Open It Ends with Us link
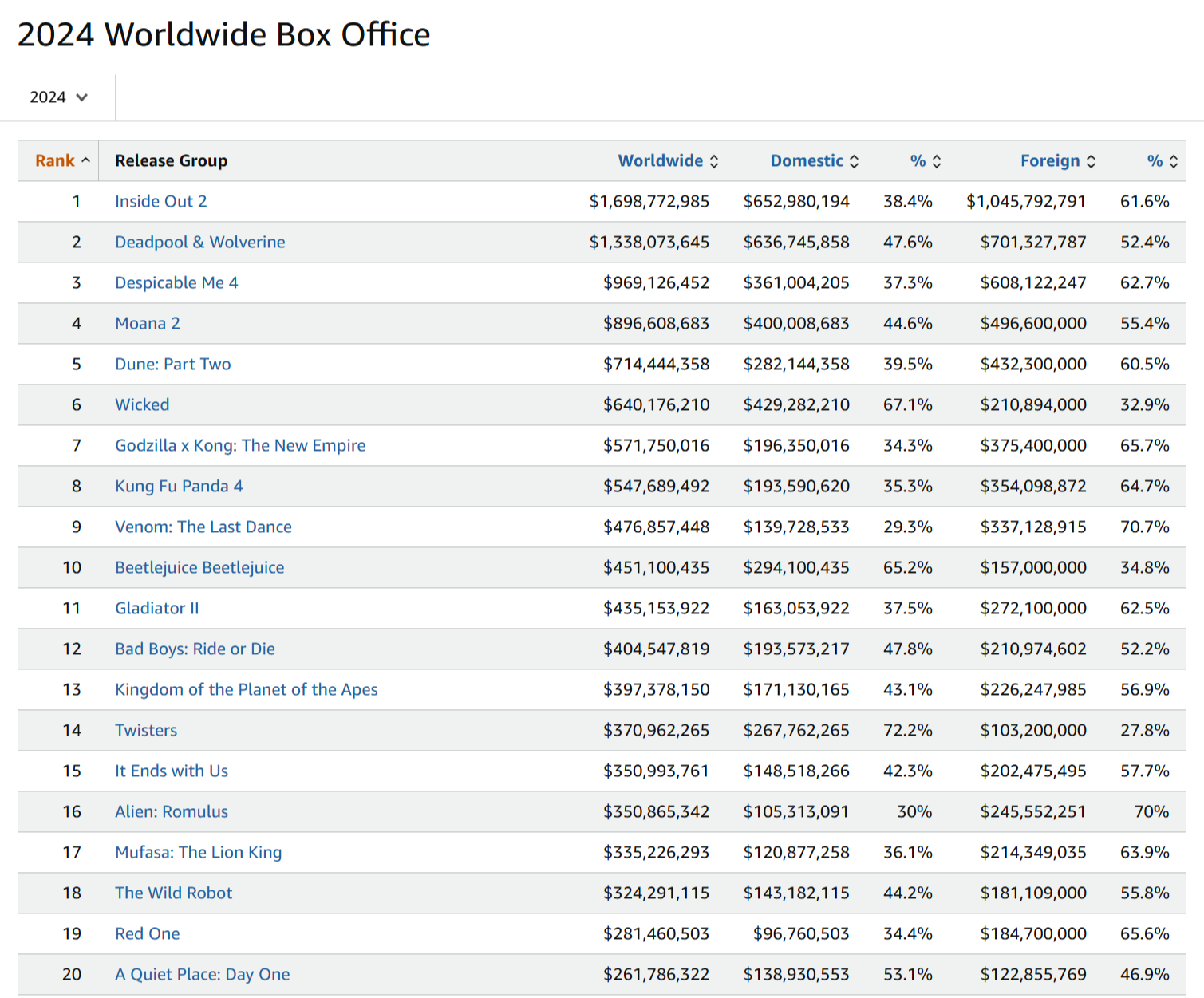Screen dimensions: 1204x998 172,771
